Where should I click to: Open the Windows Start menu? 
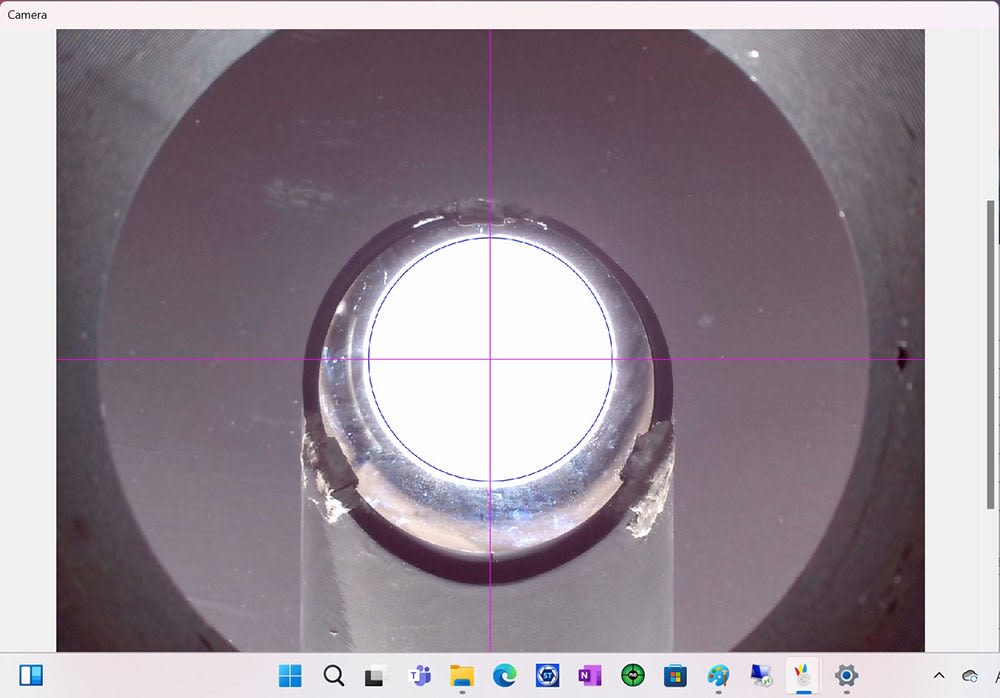pyautogui.click(x=290, y=675)
